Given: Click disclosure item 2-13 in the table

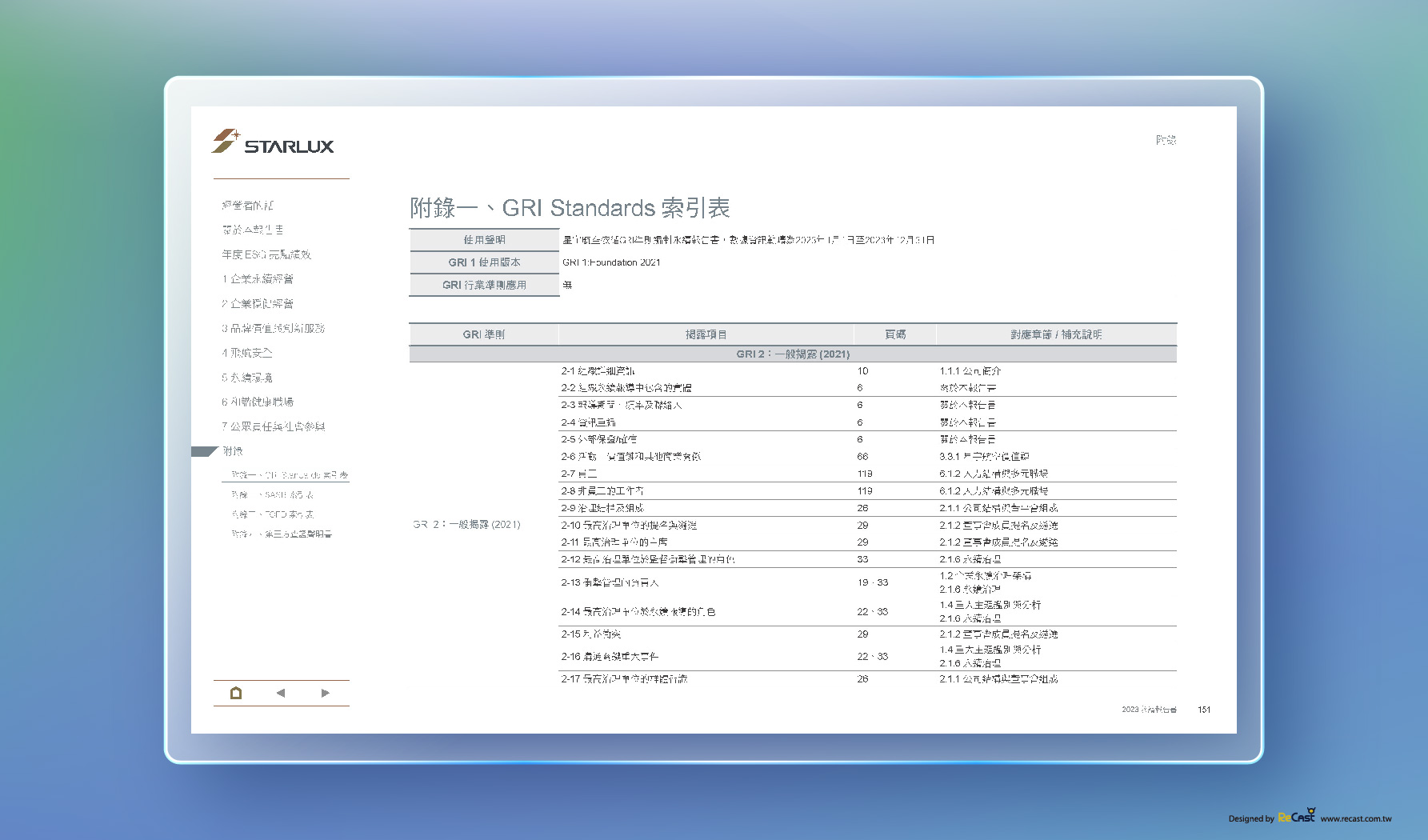Looking at the screenshot, I should (610, 582).
